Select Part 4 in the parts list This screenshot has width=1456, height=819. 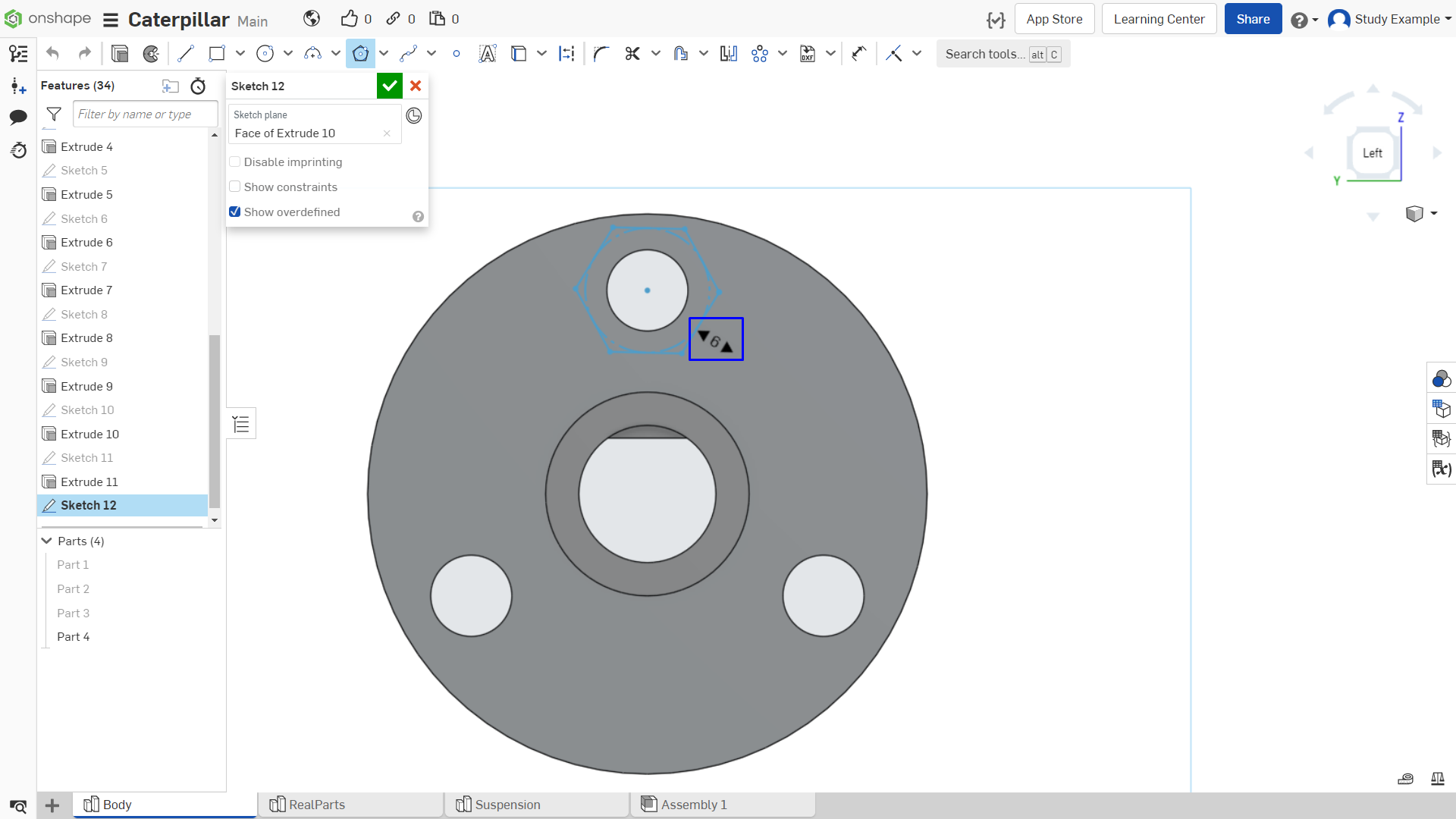[x=73, y=637]
